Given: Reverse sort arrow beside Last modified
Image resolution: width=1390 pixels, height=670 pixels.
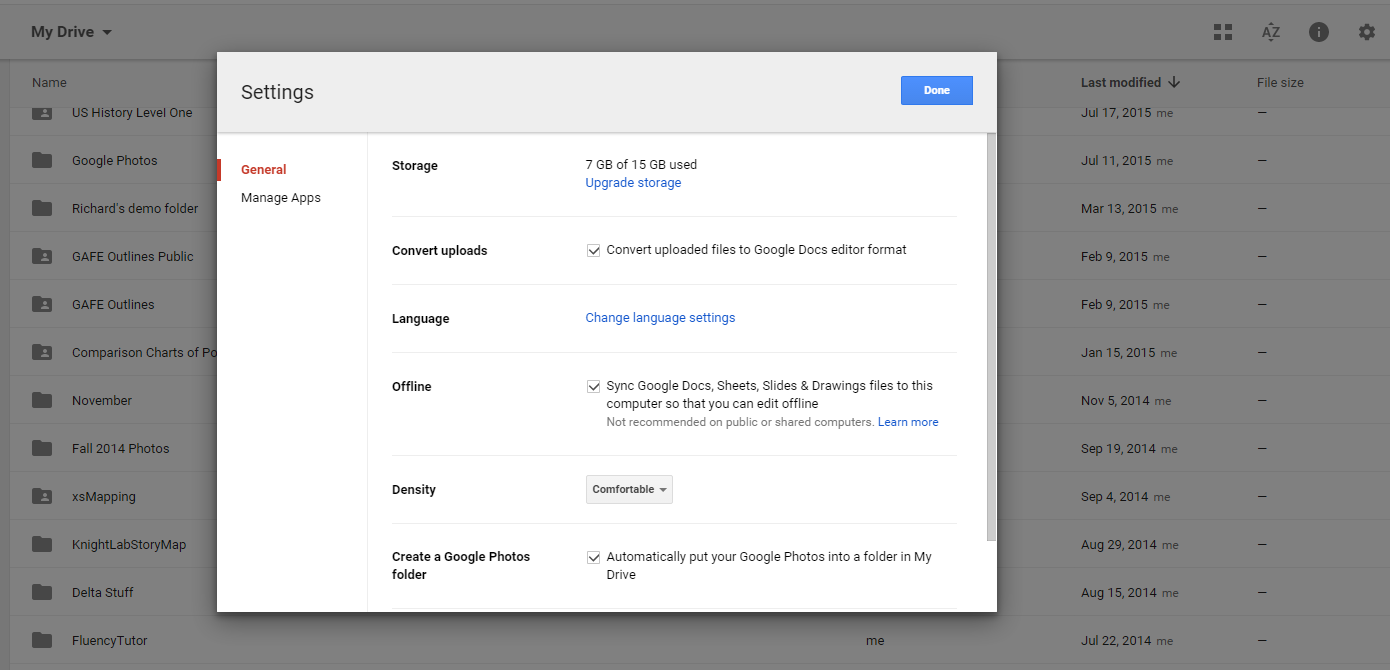Looking at the screenshot, I should click(x=1174, y=82).
